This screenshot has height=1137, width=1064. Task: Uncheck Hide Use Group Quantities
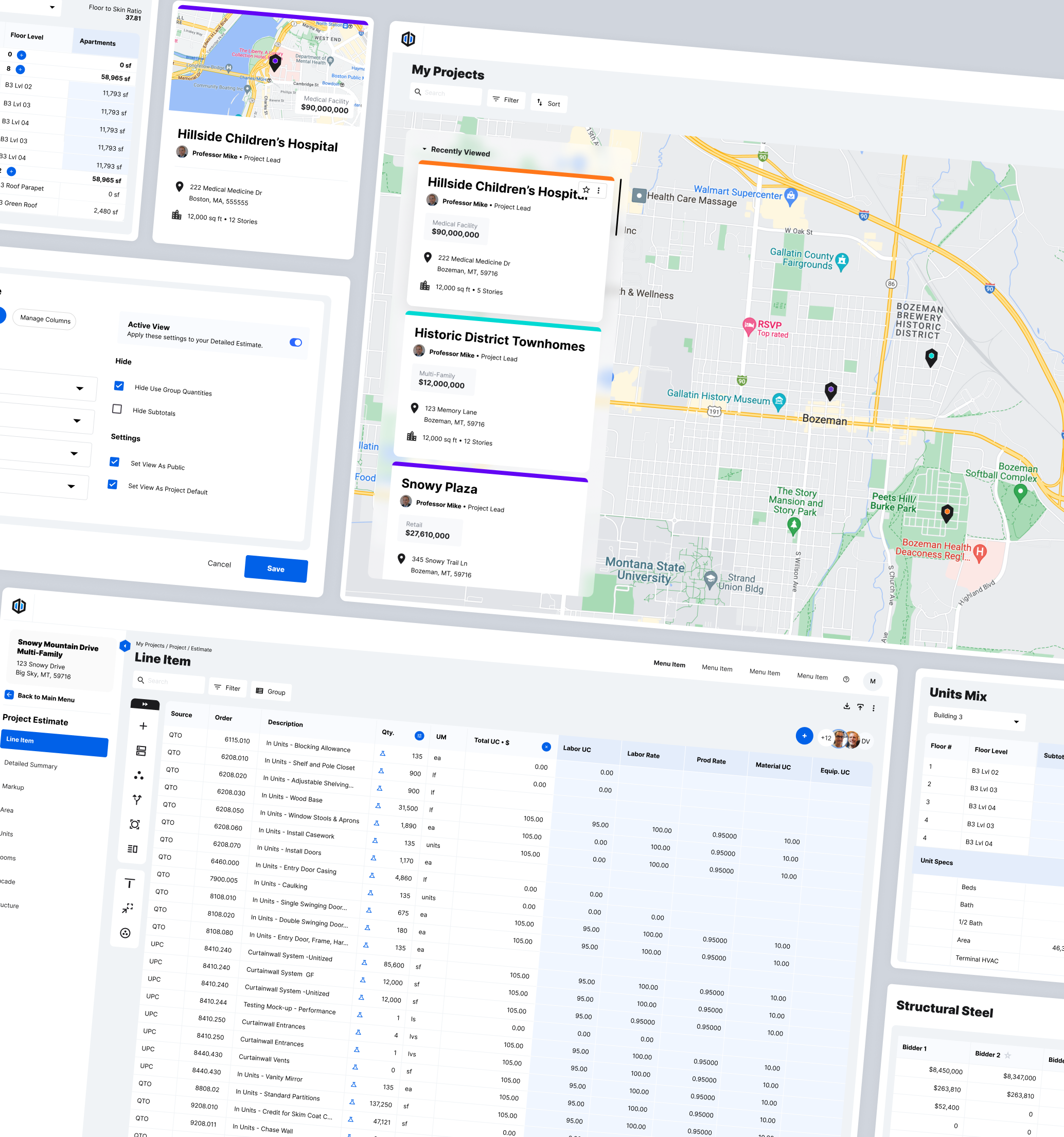119,385
